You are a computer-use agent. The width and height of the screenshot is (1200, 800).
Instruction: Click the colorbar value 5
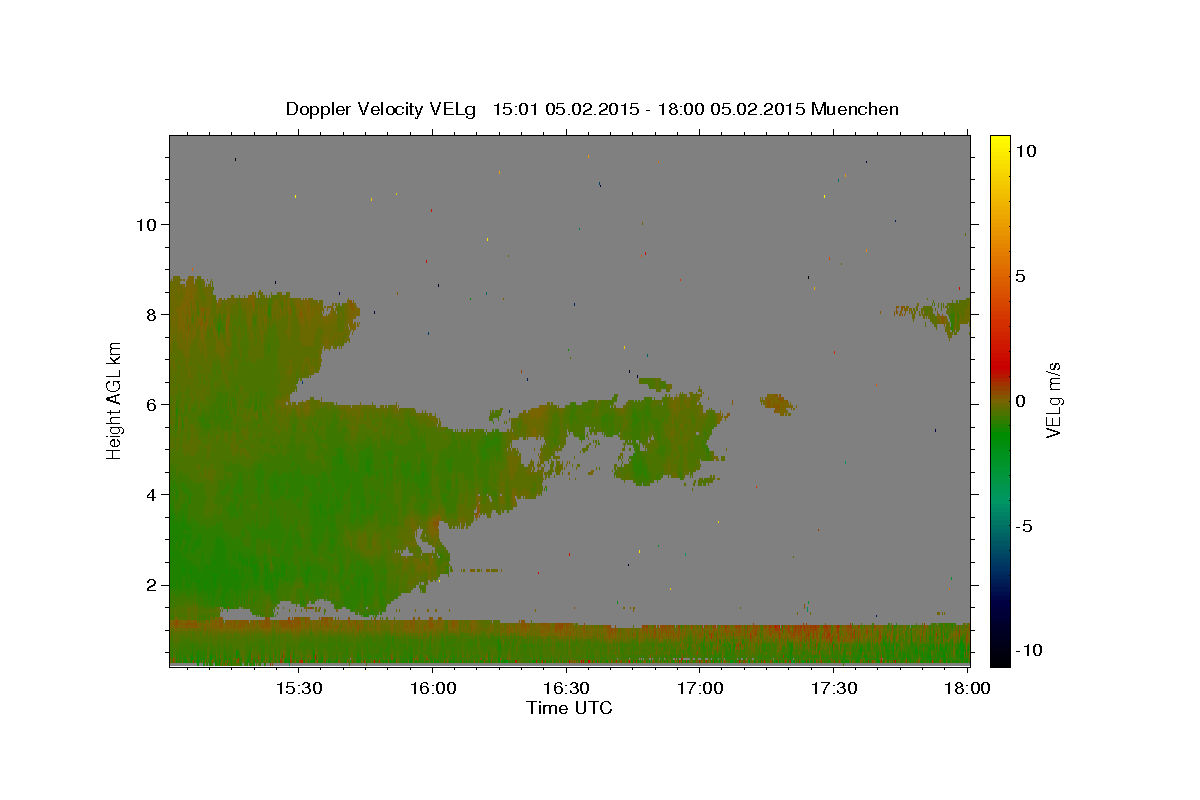click(1021, 275)
